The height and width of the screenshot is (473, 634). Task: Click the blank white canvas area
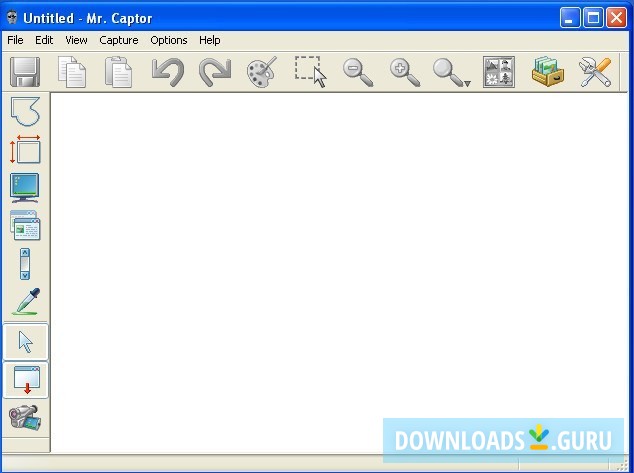pos(339,272)
